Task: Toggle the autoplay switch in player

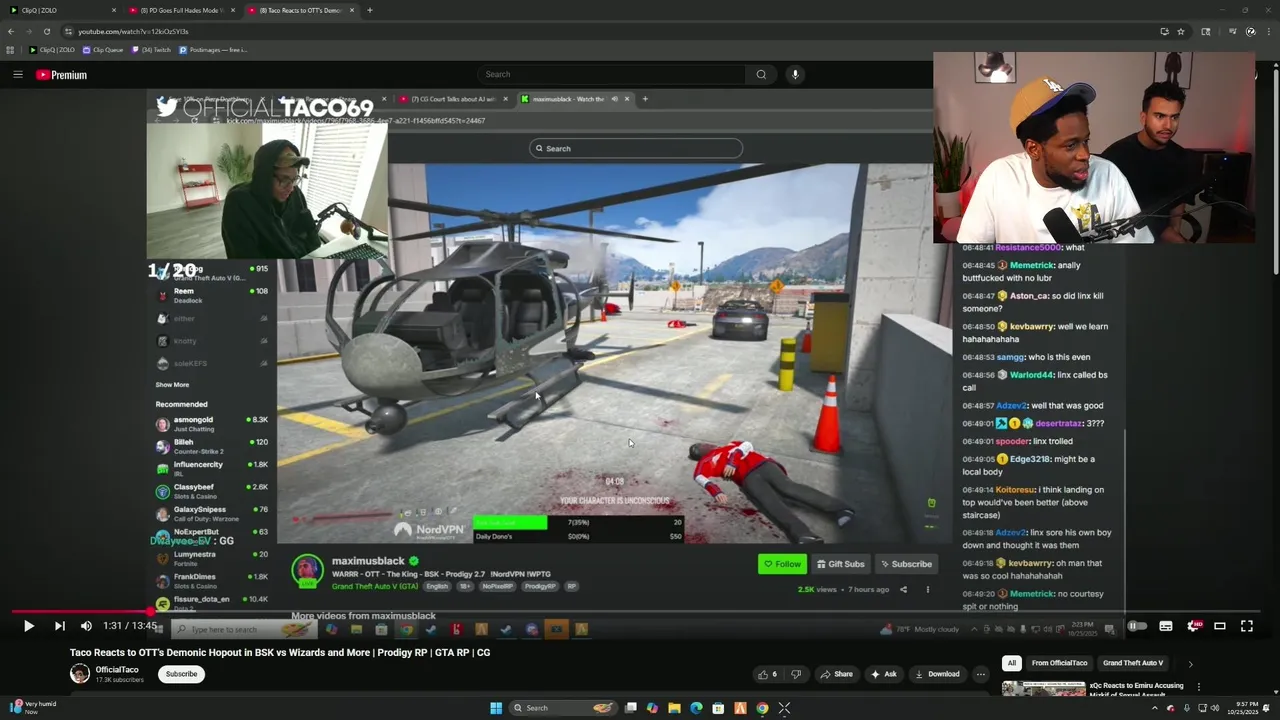Action: tap(1137, 626)
